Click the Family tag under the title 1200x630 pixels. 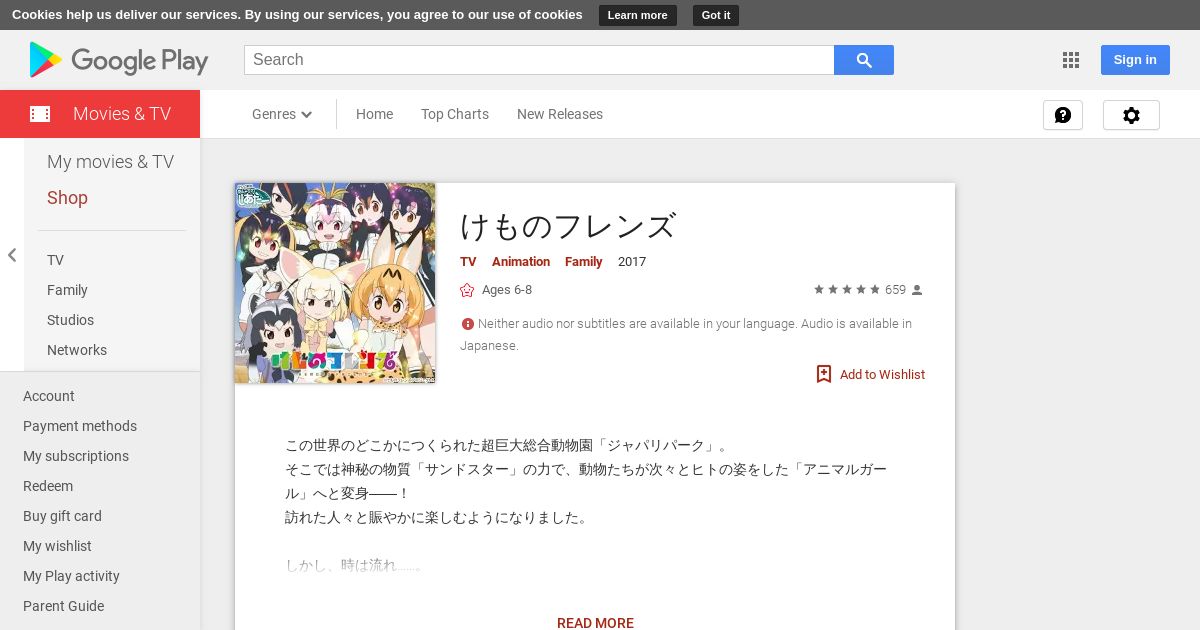(x=583, y=262)
